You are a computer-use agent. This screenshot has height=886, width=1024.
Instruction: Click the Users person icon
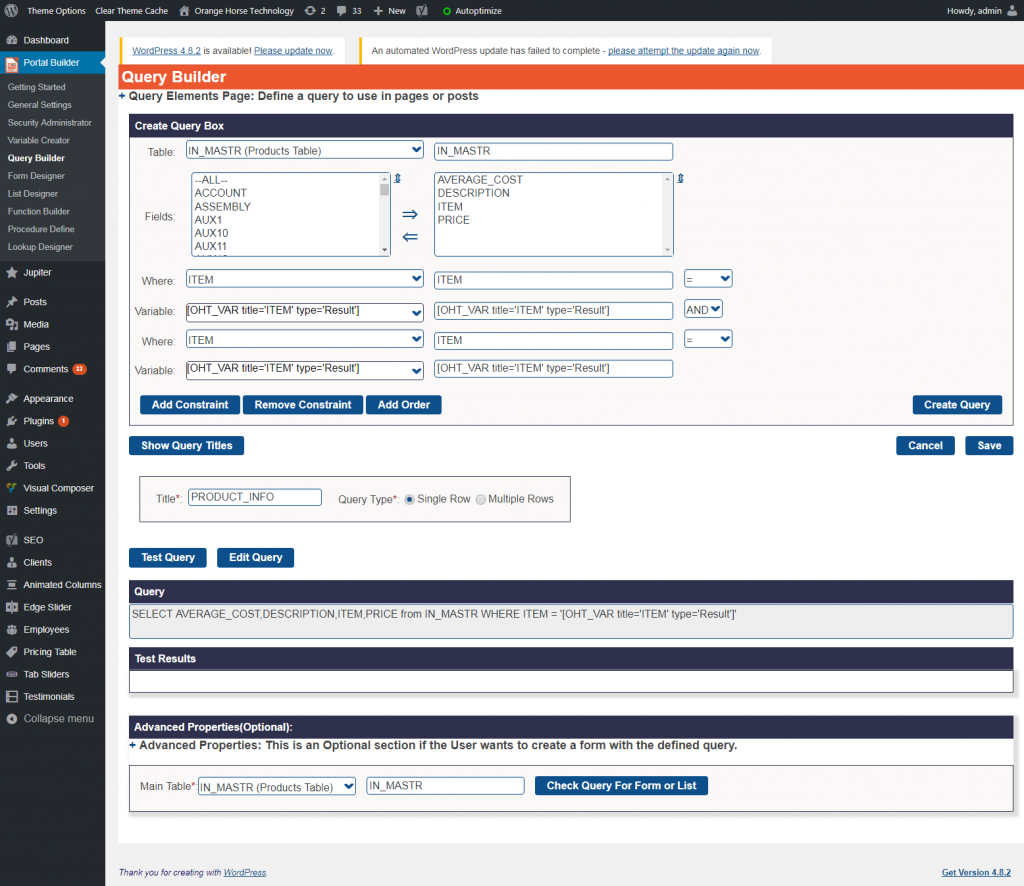point(12,443)
